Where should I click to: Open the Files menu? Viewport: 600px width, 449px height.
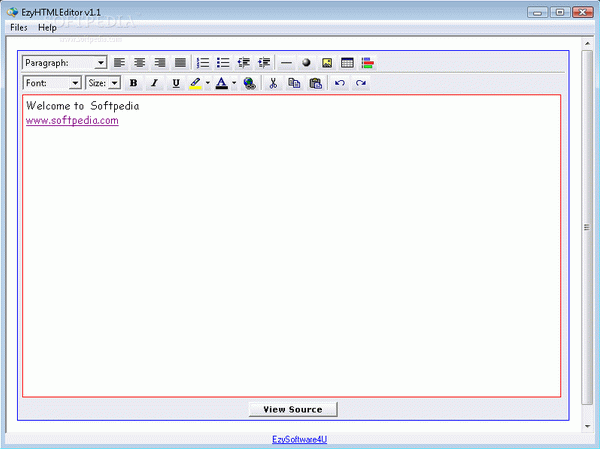19,28
